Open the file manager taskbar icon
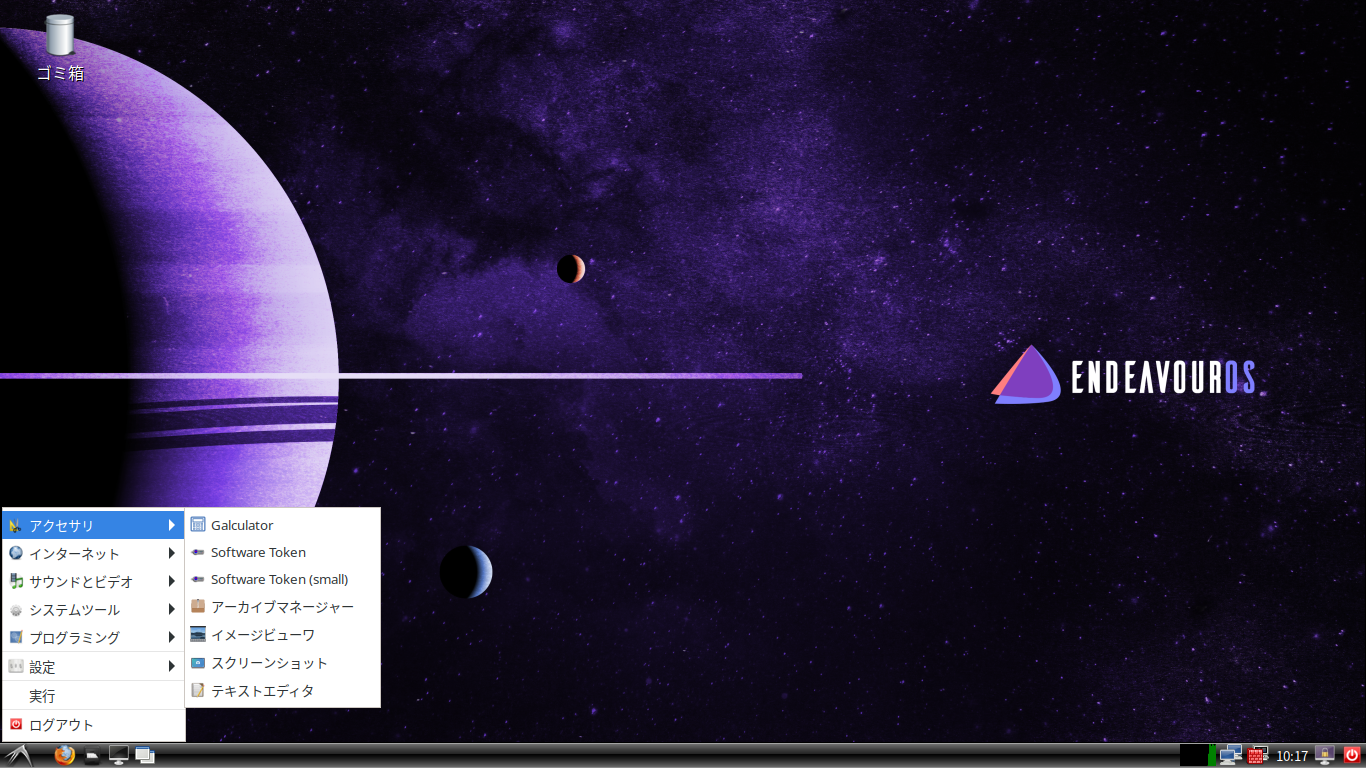The width and height of the screenshot is (1366, 768). tap(92, 756)
